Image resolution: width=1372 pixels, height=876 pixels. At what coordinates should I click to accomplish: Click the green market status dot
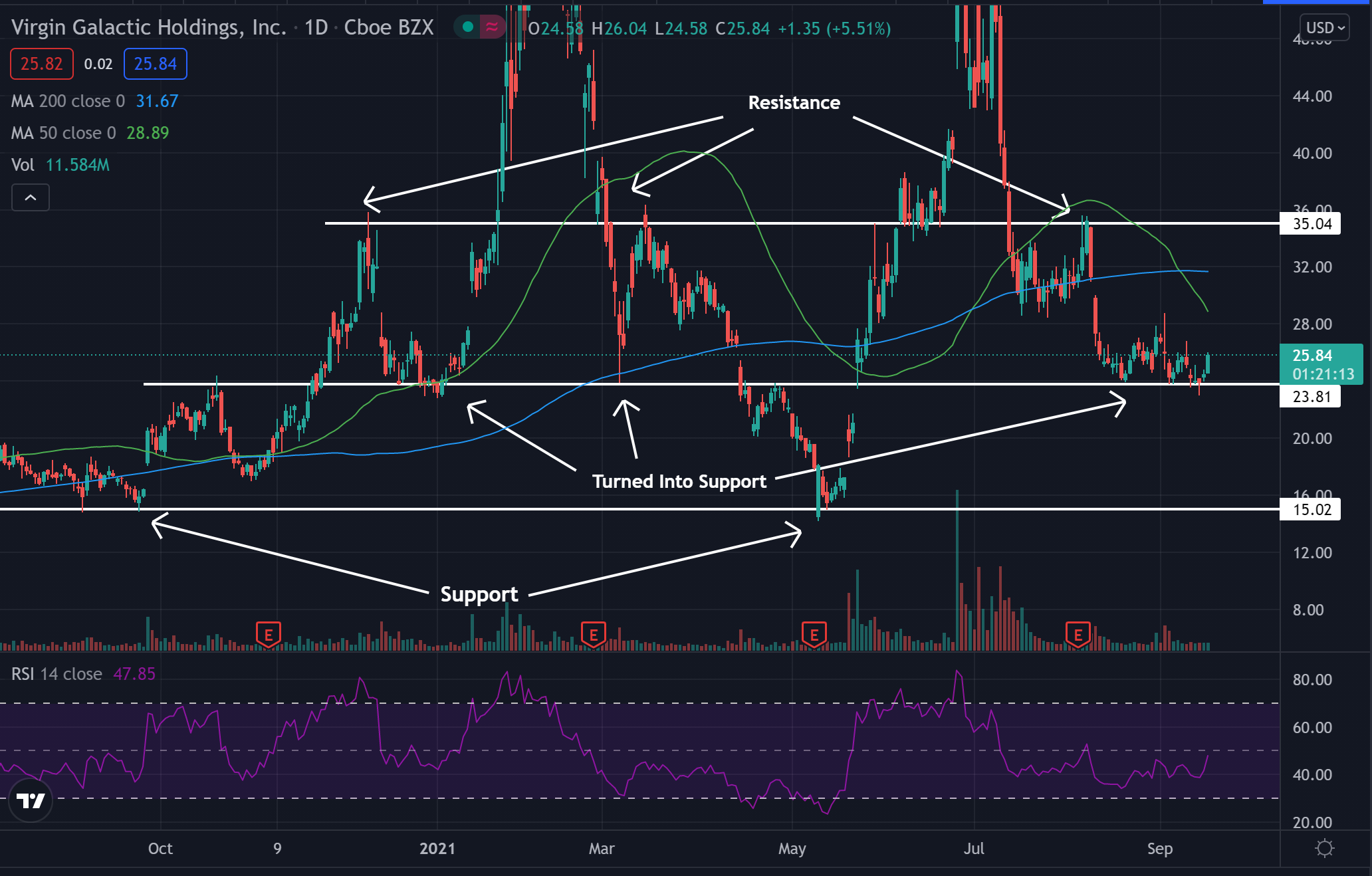click(468, 27)
